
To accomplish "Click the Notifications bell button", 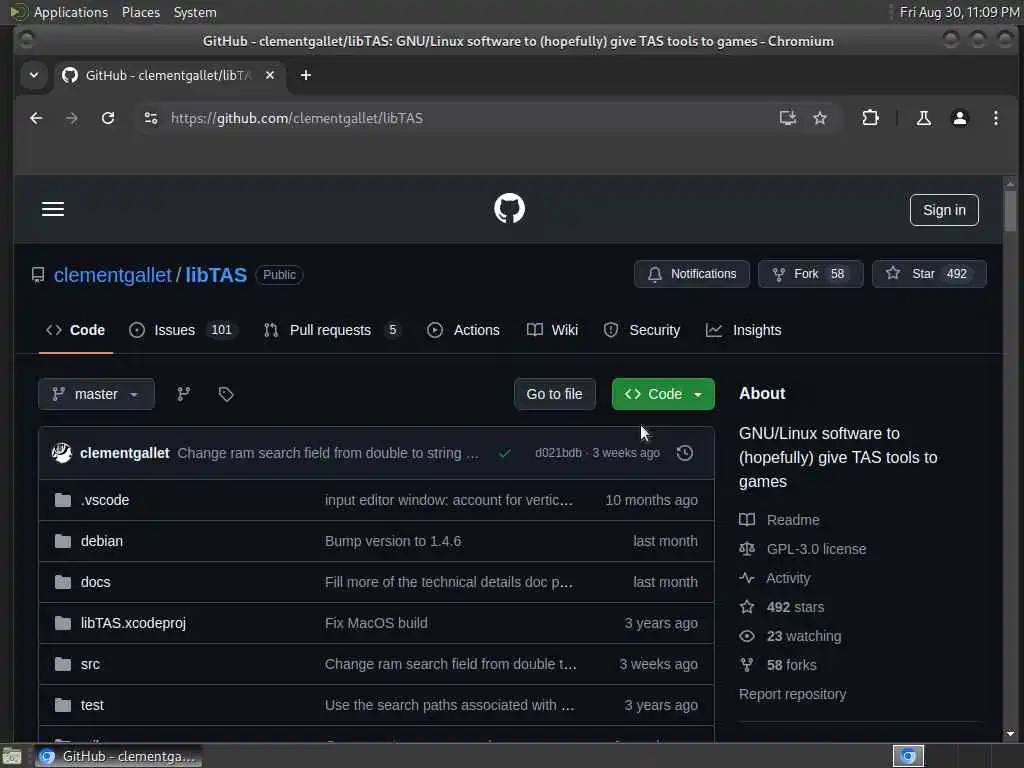I will point(692,274).
